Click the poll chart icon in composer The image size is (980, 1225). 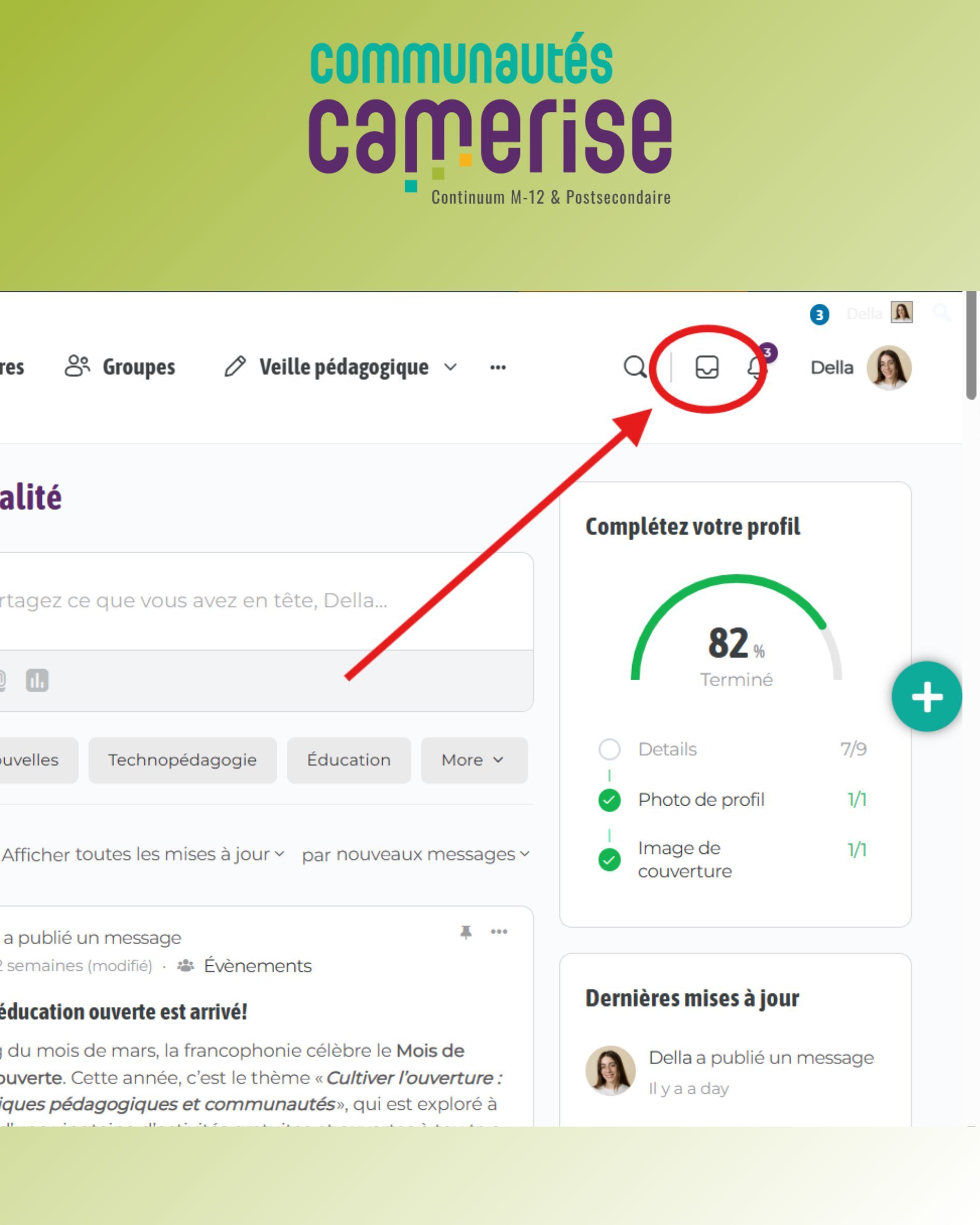(x=37, y=680)
